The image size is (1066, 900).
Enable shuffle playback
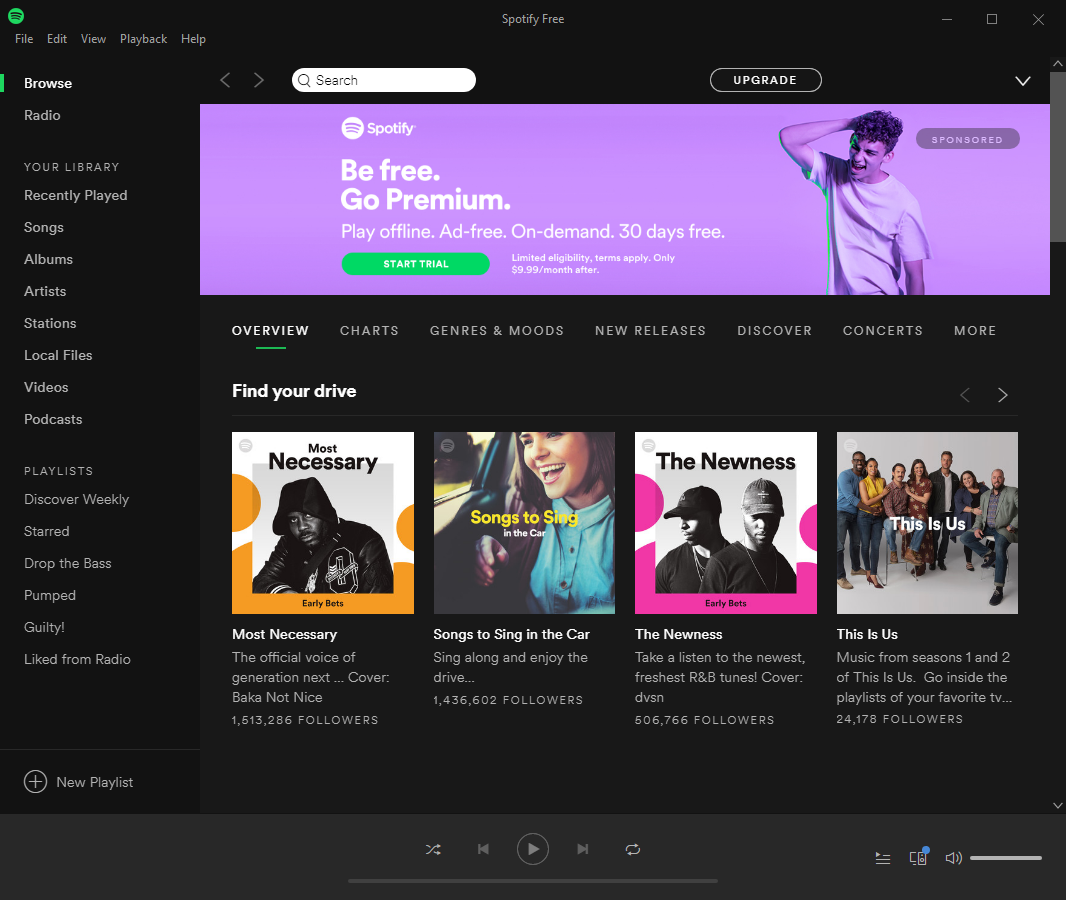[x=433, y=848]
